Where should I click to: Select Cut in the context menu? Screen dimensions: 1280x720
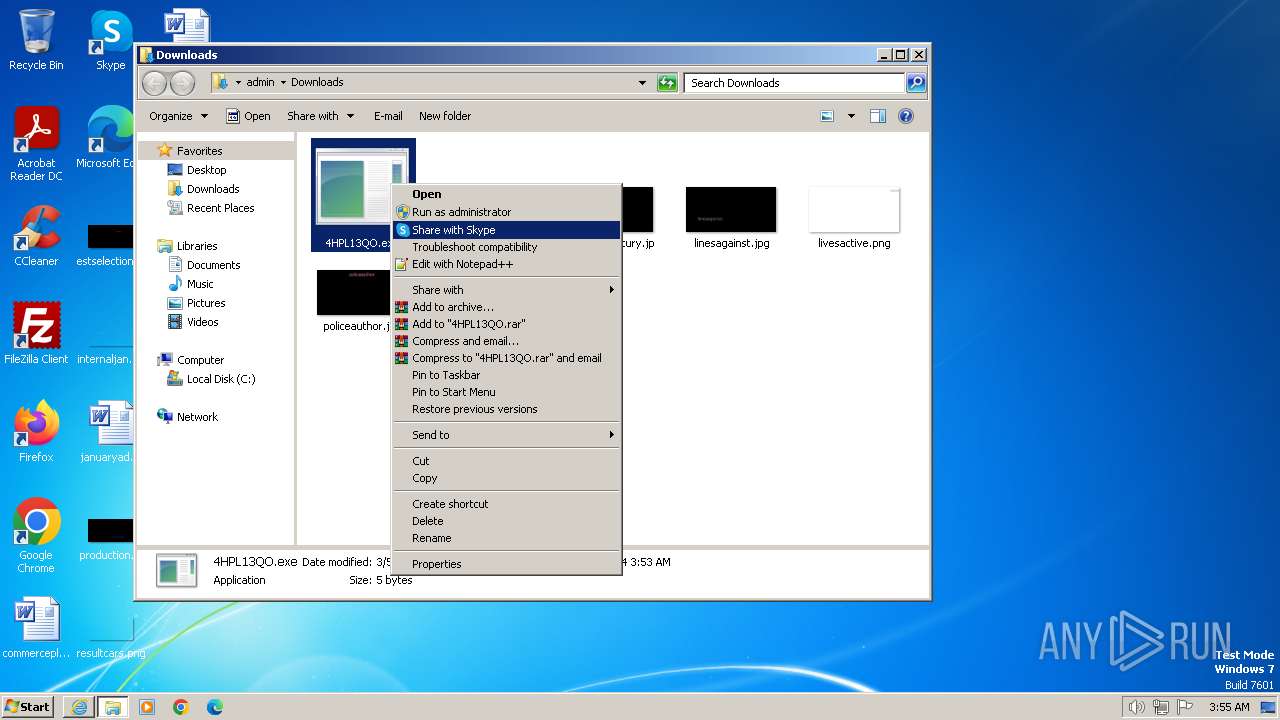[x=506, y=461]
